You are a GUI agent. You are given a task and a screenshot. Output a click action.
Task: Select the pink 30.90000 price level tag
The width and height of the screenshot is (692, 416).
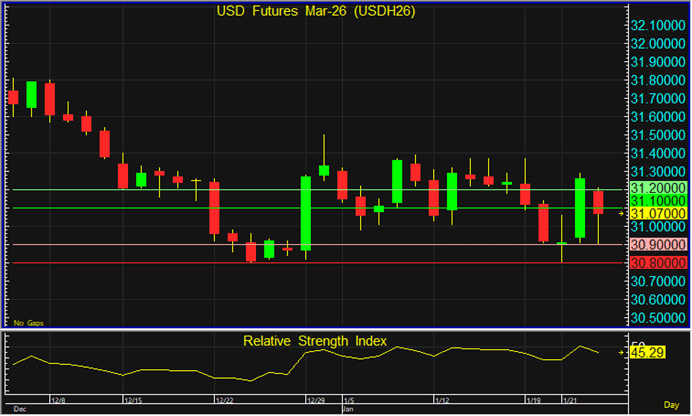(x=658, y=245)
